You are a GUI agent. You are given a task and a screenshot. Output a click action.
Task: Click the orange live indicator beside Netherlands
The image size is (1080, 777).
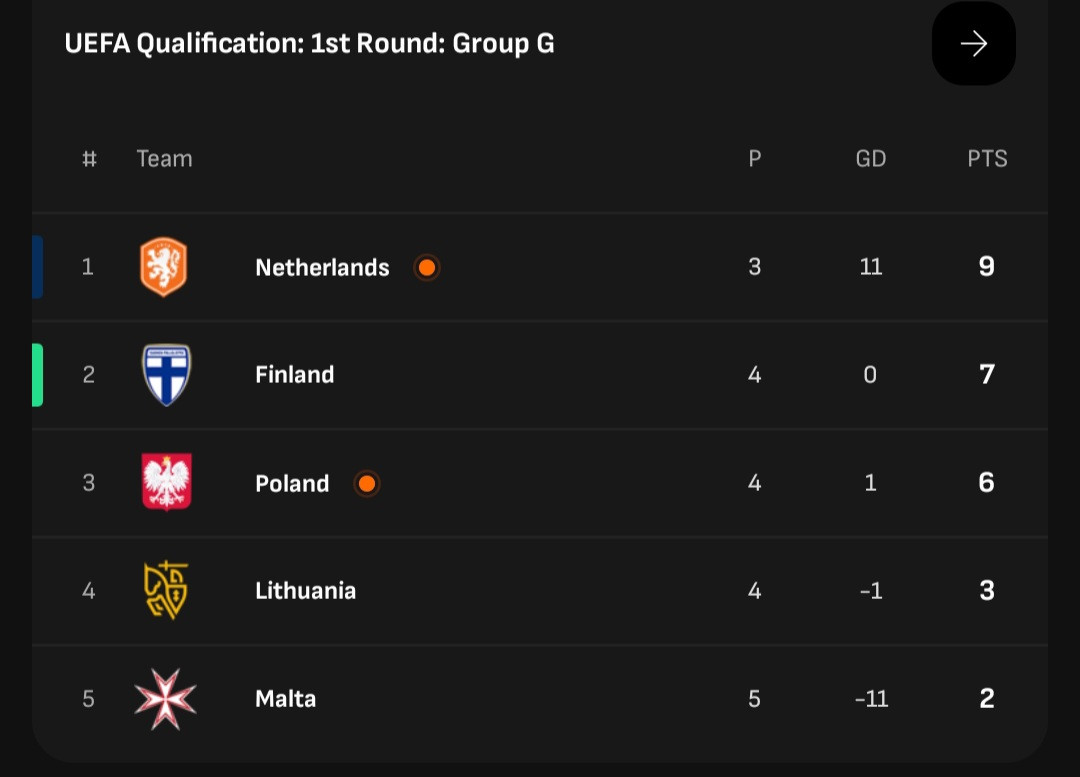pyautogui.click(x=427, y=267)
